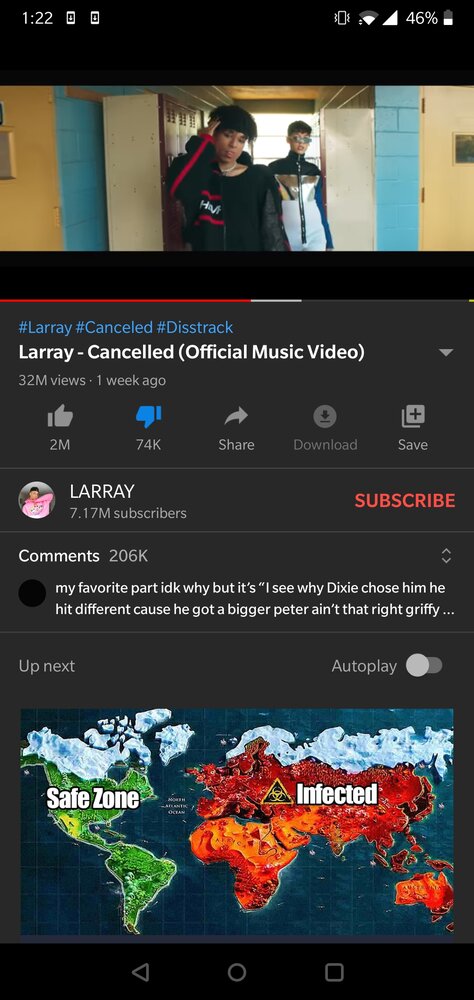Expand the Comments section chevrons
This screenshot has width=474, height=1000.
coord(447,555)
